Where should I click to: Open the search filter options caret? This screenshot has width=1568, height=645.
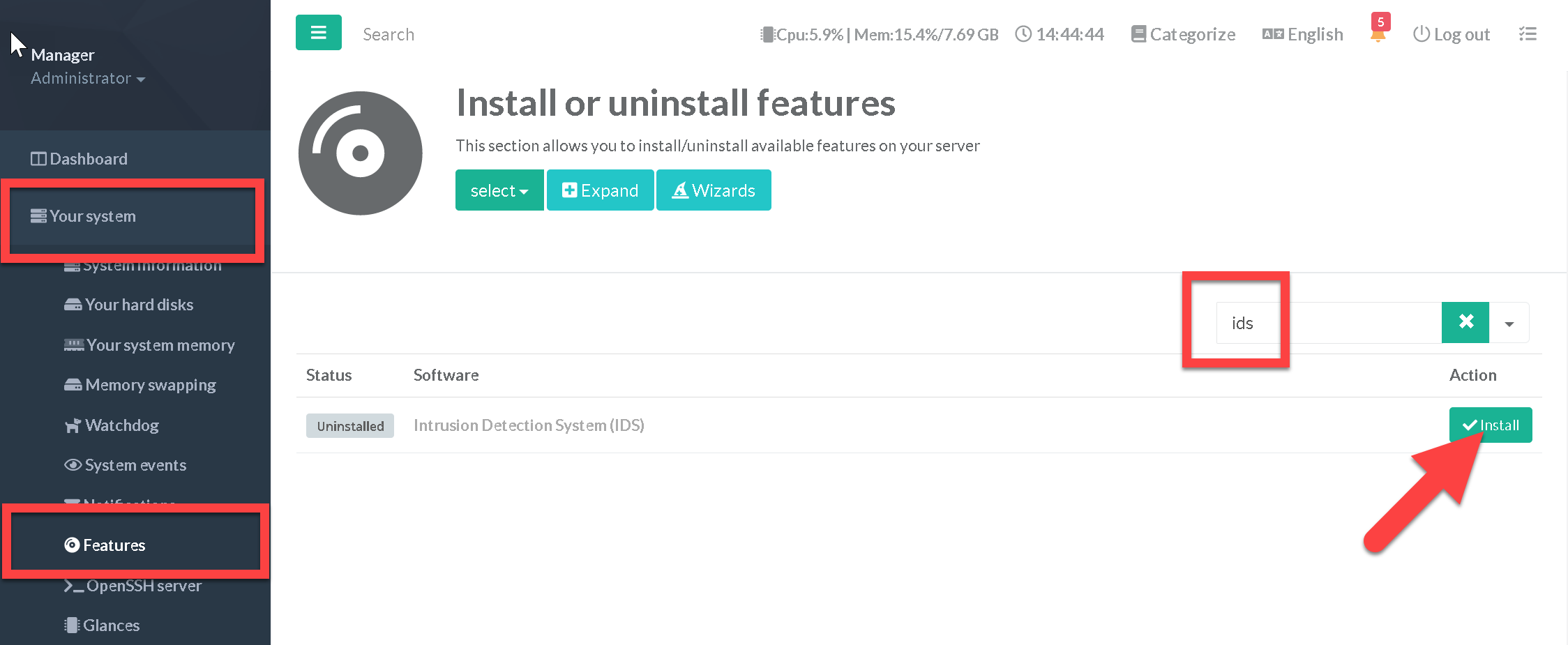pos(1509,323)
